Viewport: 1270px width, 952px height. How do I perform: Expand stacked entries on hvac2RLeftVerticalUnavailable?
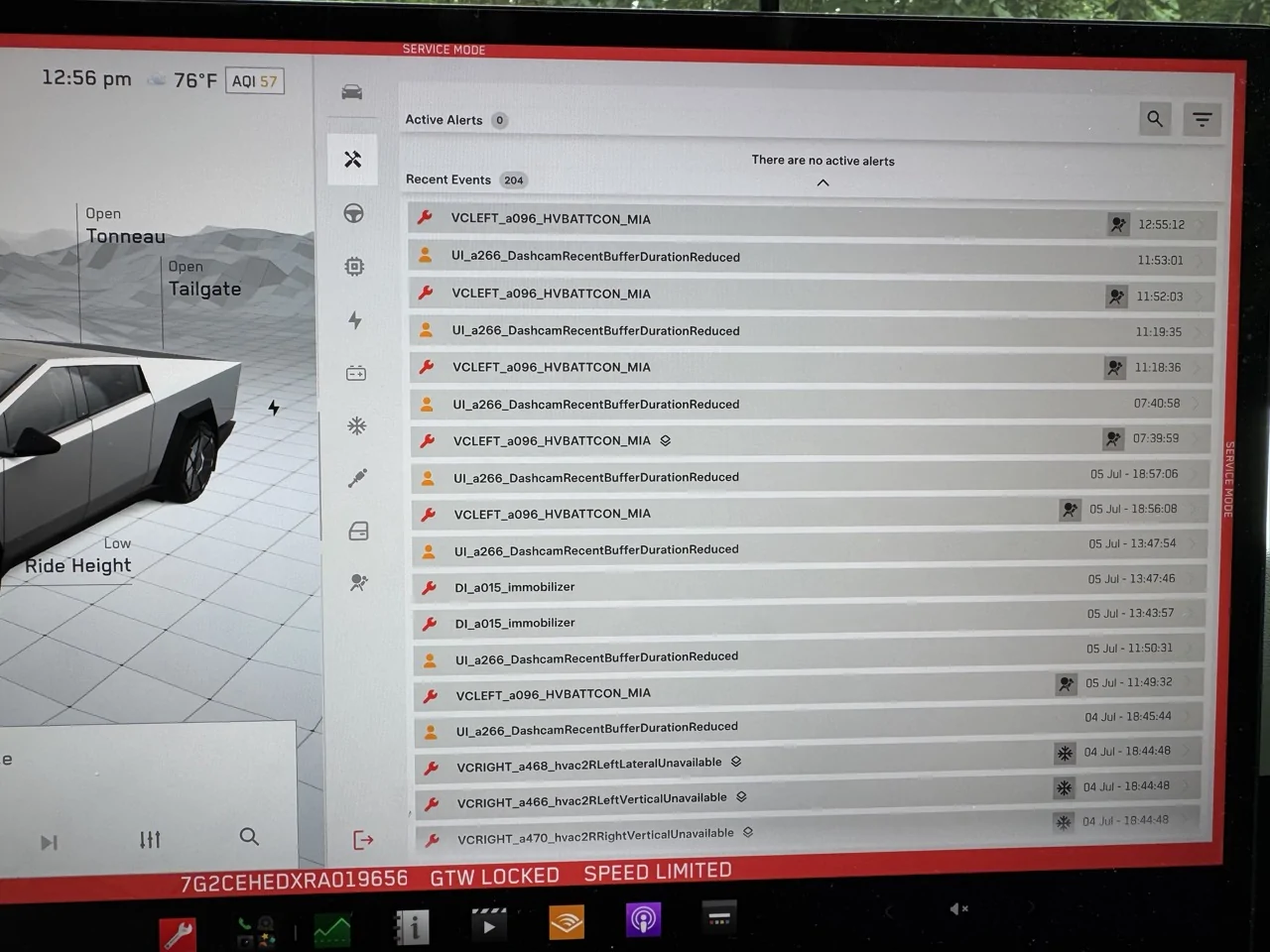coord(741,796)
